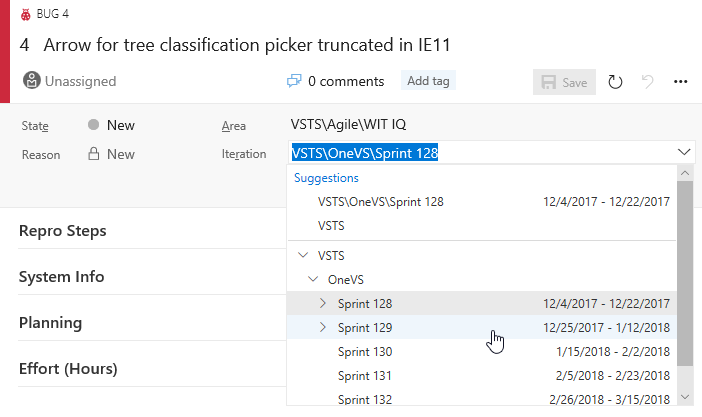Click the red bug type icon
Screen dimensions: 702x417
(x=26, y=15)
